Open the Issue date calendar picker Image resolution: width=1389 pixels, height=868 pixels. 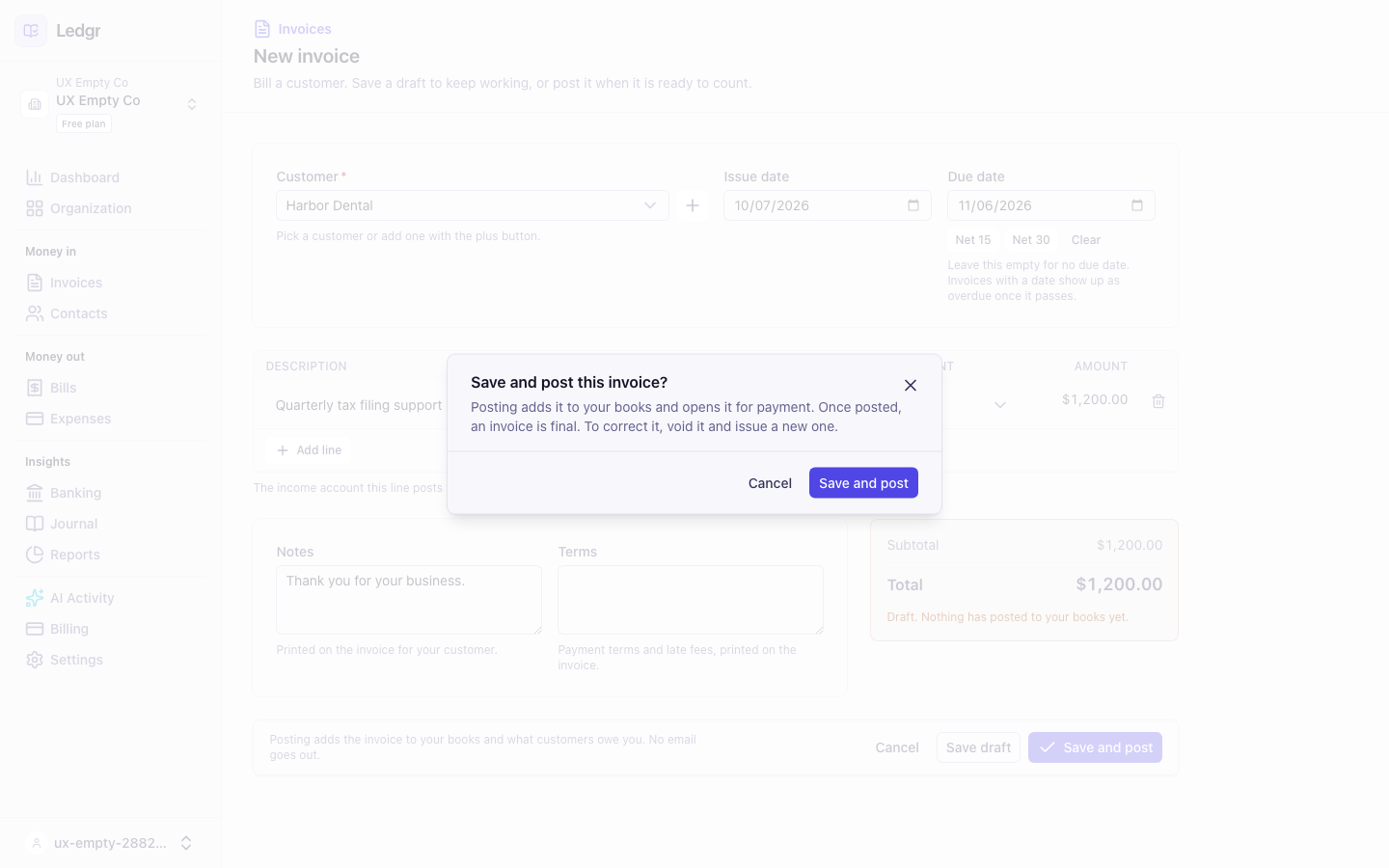click(913, 205)
